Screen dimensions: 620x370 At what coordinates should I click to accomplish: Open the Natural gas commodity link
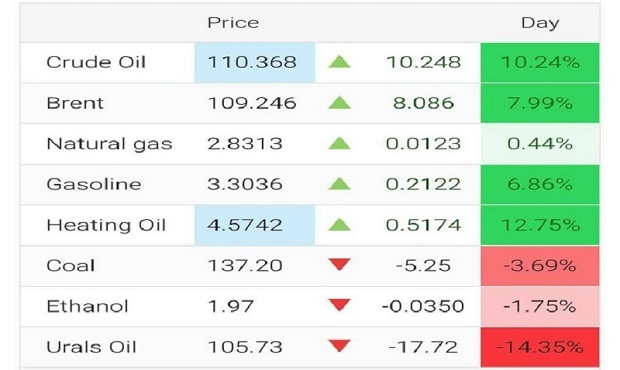[110, 144]
